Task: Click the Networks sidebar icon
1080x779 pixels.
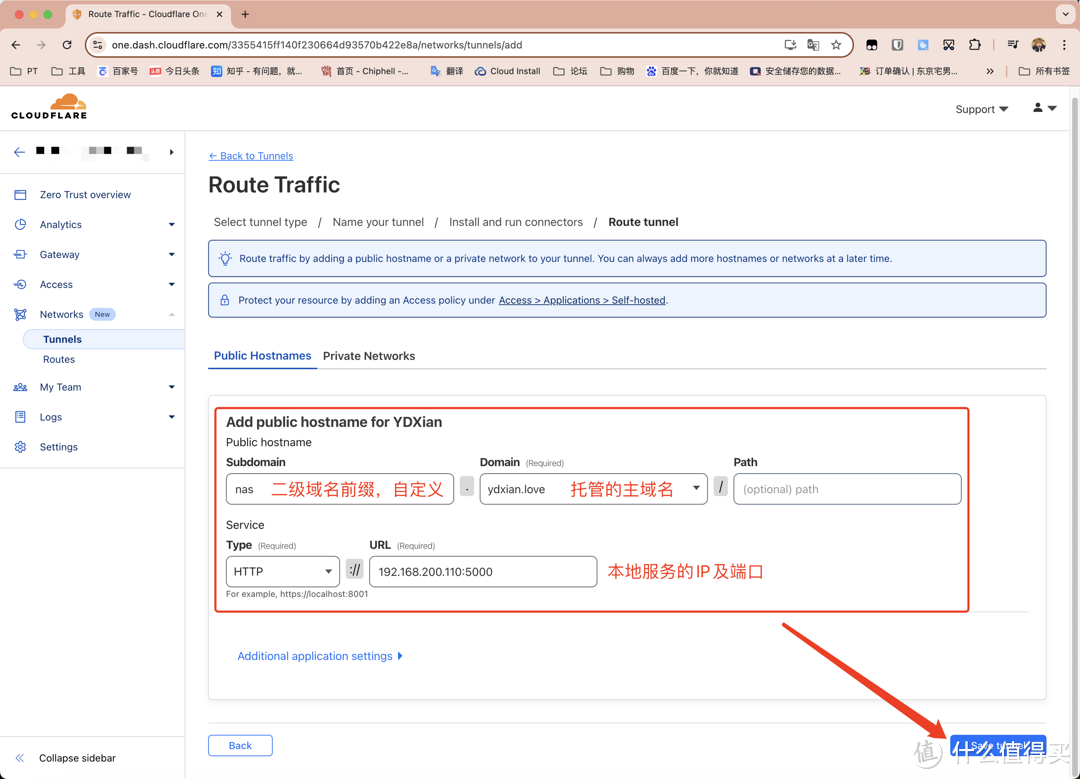Action: (20, 314)
